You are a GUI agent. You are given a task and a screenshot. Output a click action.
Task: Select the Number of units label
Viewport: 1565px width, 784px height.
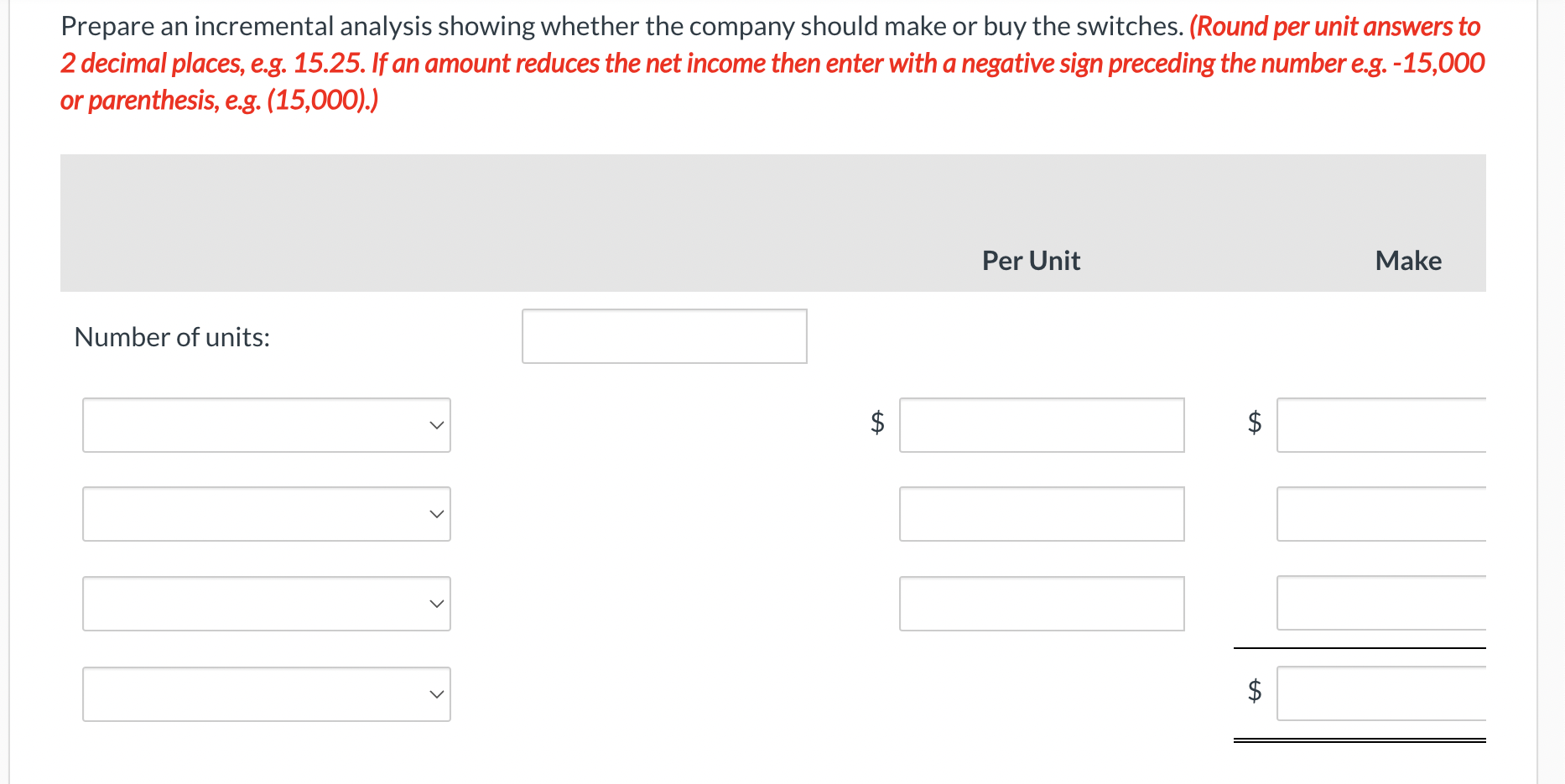click(x=172, y=336)
